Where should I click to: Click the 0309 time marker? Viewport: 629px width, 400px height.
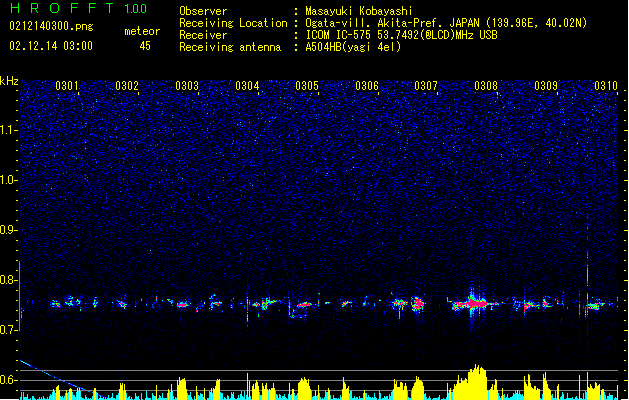pos(546,86)
